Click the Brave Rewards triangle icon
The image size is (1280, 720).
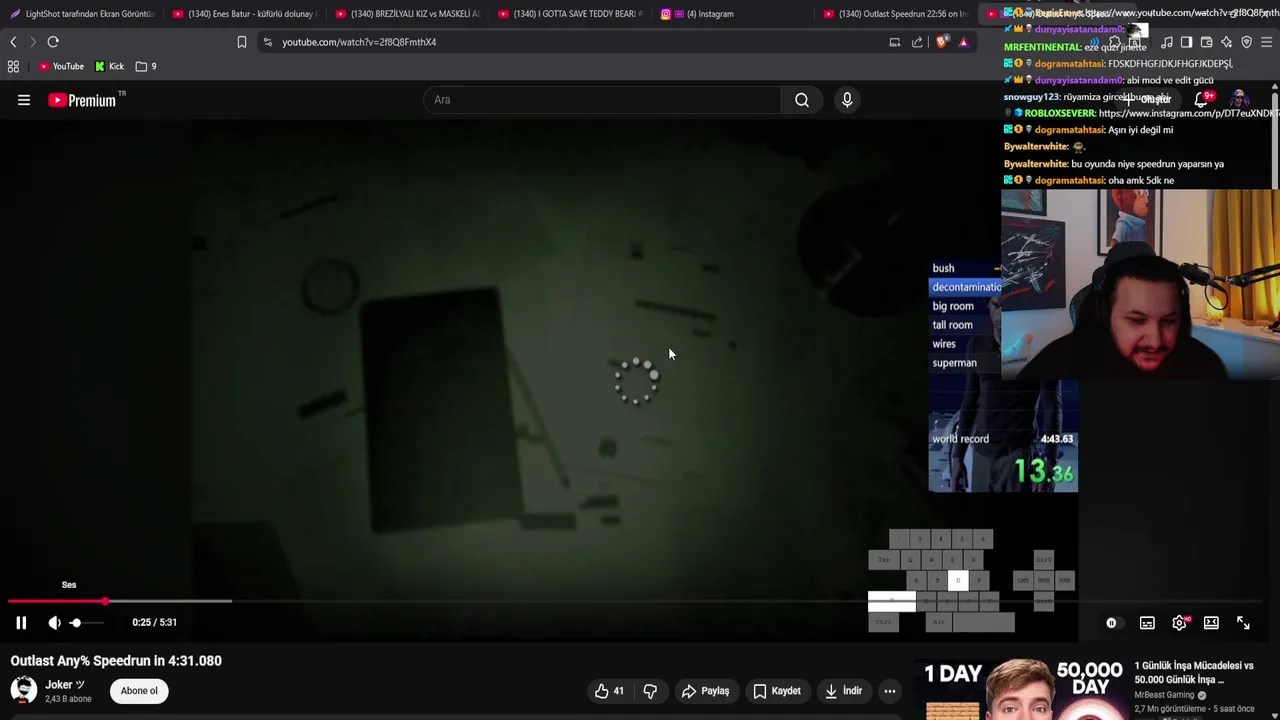963,42
